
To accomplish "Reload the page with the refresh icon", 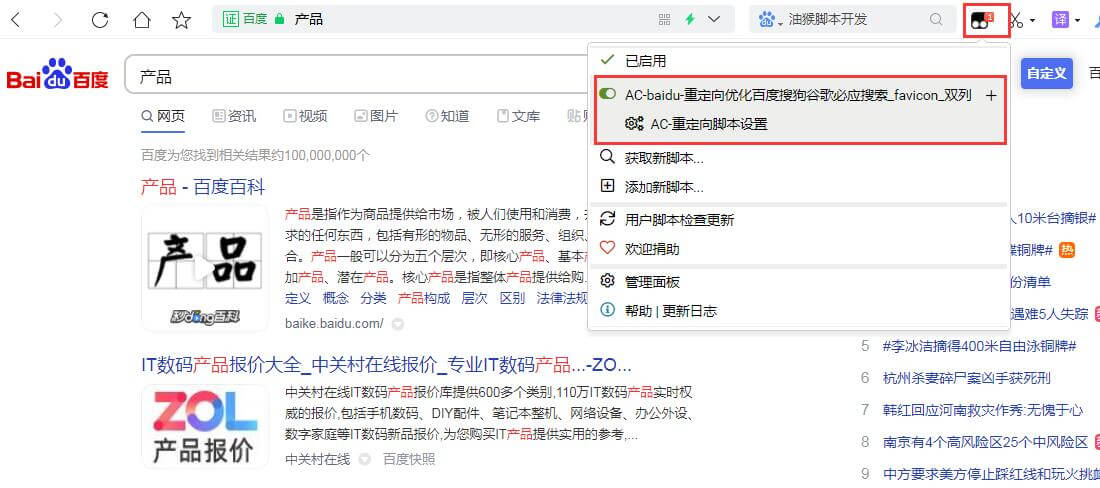I will (x=100, y=20).
